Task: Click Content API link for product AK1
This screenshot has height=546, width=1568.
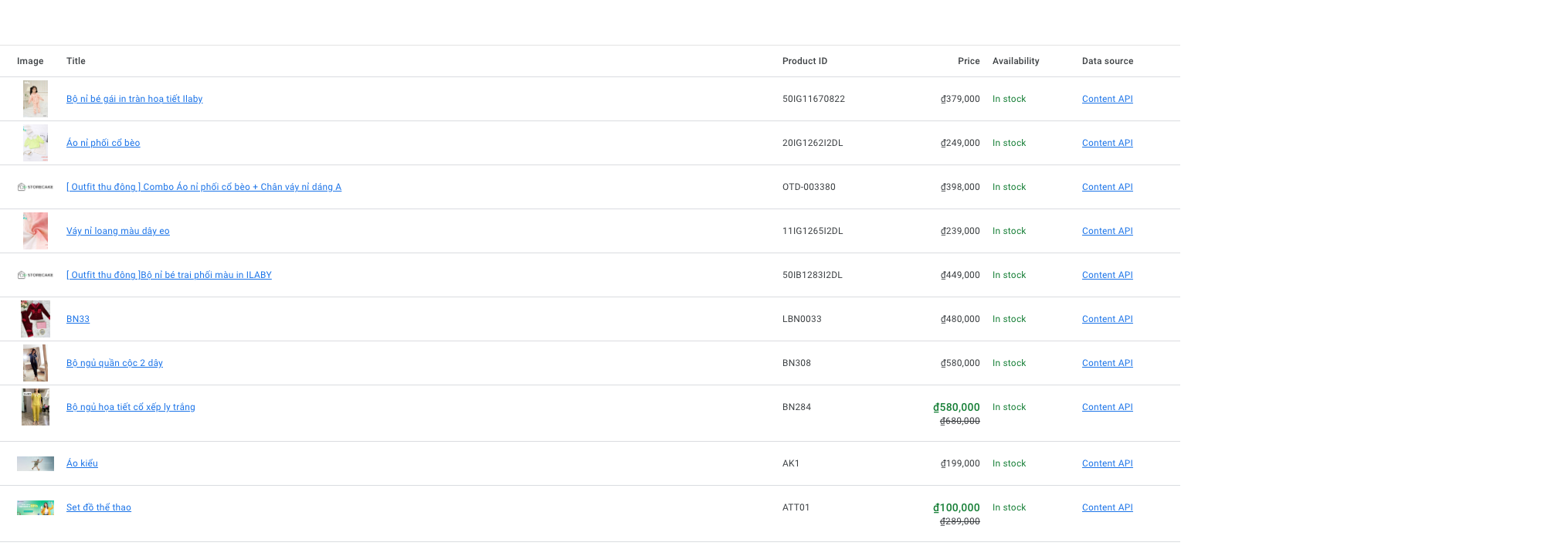Action: (x=1108, y=463)
